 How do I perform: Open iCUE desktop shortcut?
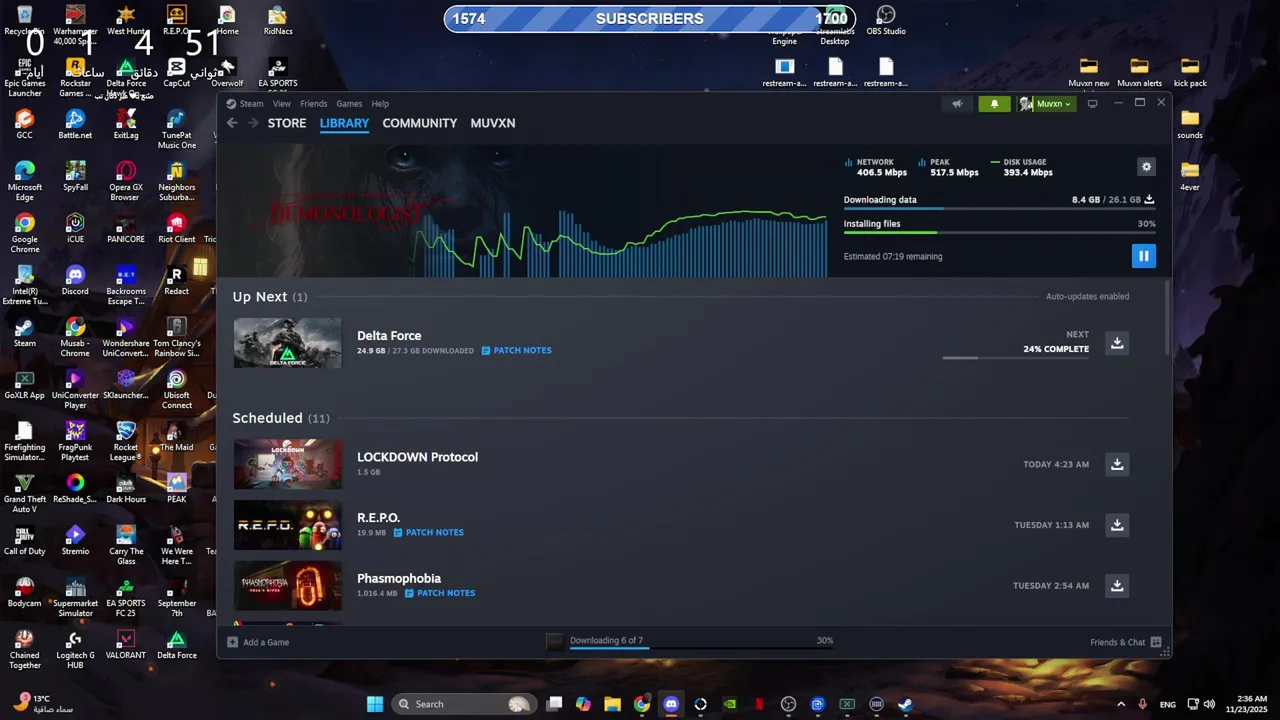click(x=75, y=228)
